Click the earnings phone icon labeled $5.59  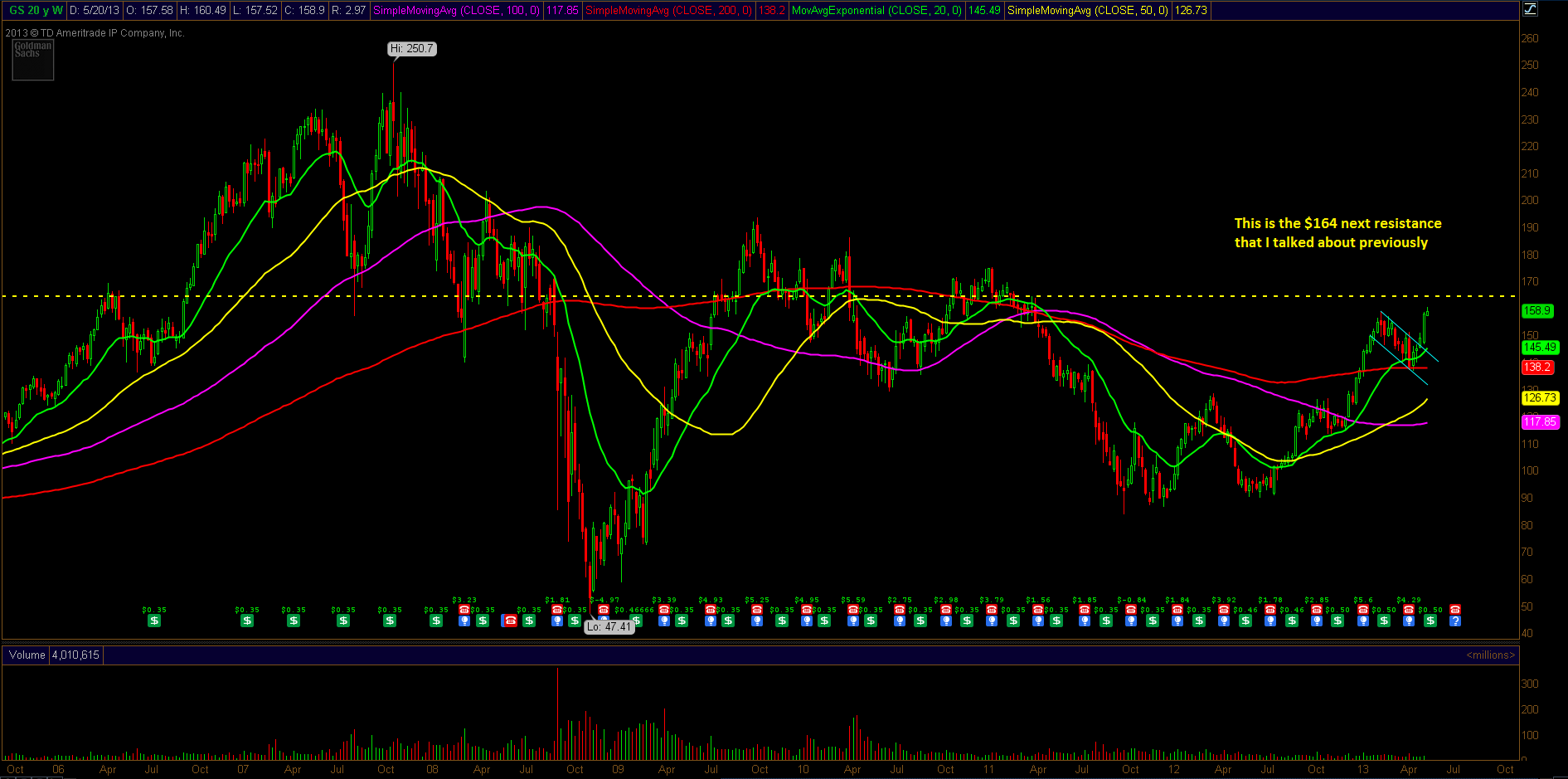coord(852,610)
